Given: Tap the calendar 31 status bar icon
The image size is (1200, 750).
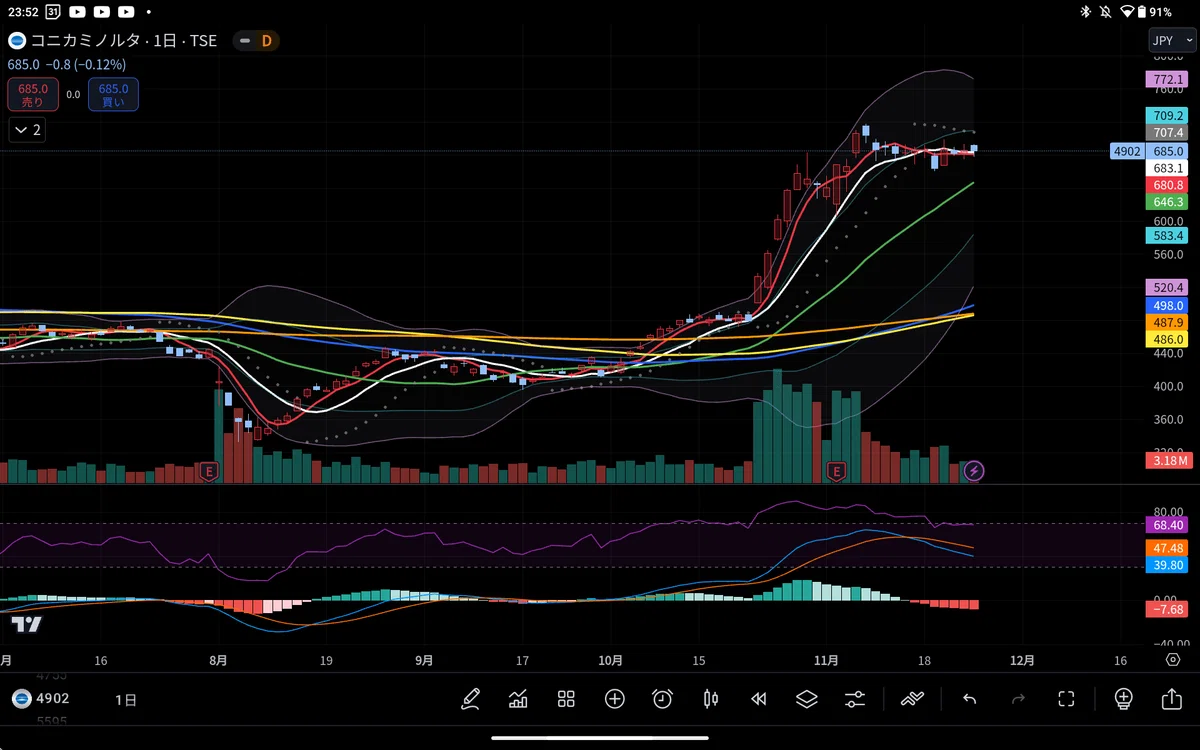Looking at the screenshot, I should coord(52,12).
